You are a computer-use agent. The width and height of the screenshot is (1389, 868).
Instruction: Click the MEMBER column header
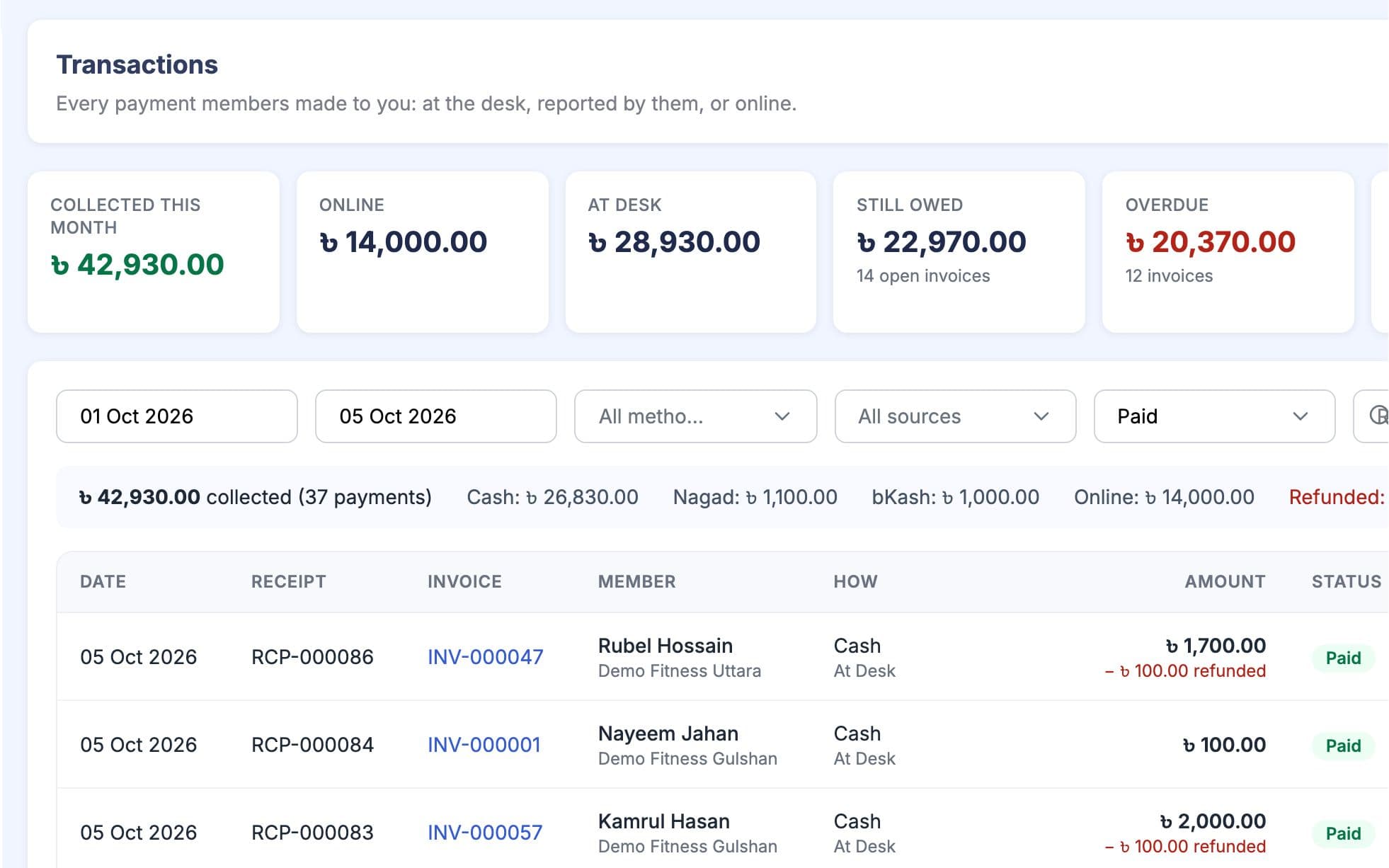click(x=637, y=582)
